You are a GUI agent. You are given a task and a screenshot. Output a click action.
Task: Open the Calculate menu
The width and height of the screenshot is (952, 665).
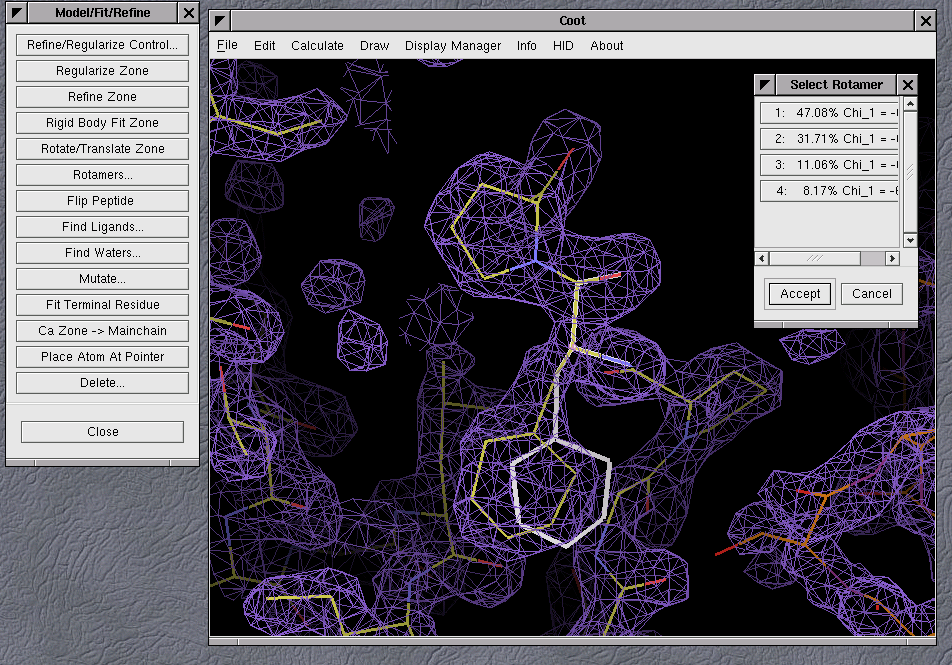pos(317,46)
